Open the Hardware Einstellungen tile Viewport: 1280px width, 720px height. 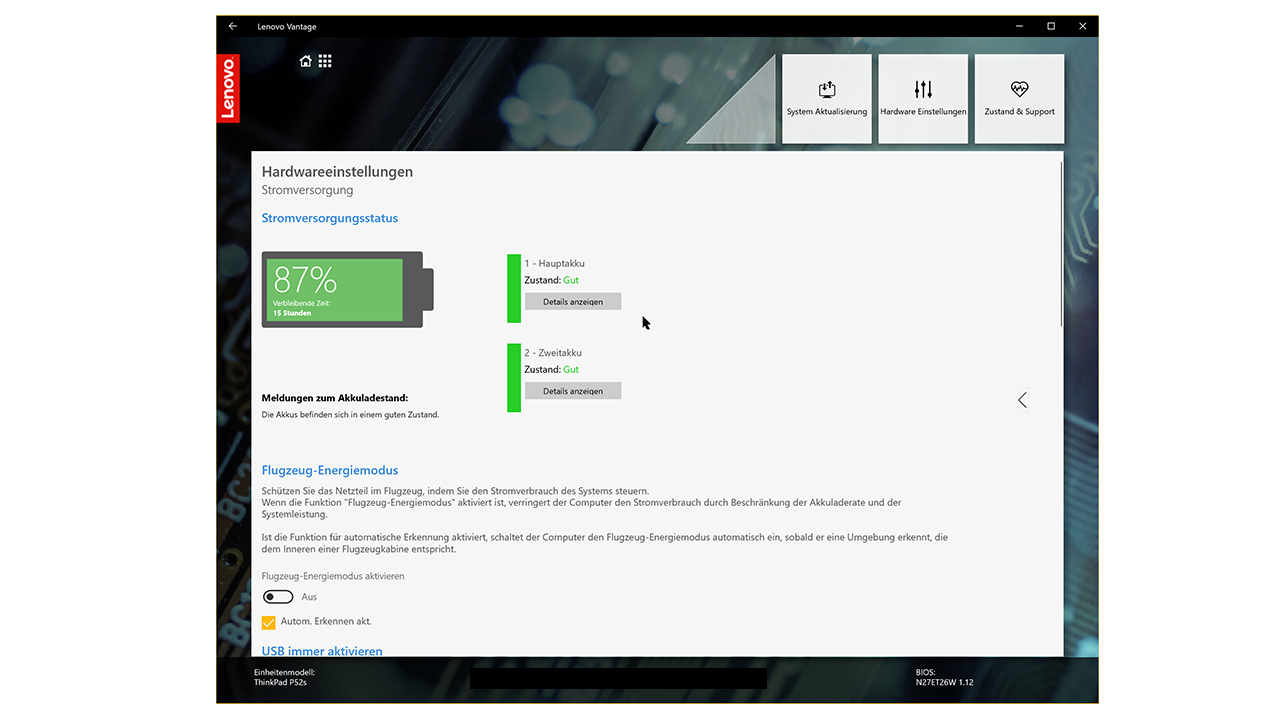pos(923,98)
